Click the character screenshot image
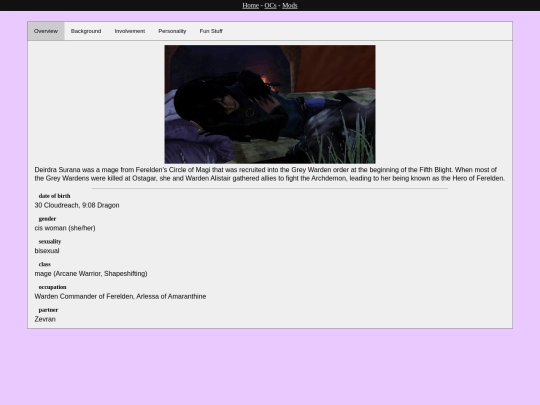 pos(270,104)
